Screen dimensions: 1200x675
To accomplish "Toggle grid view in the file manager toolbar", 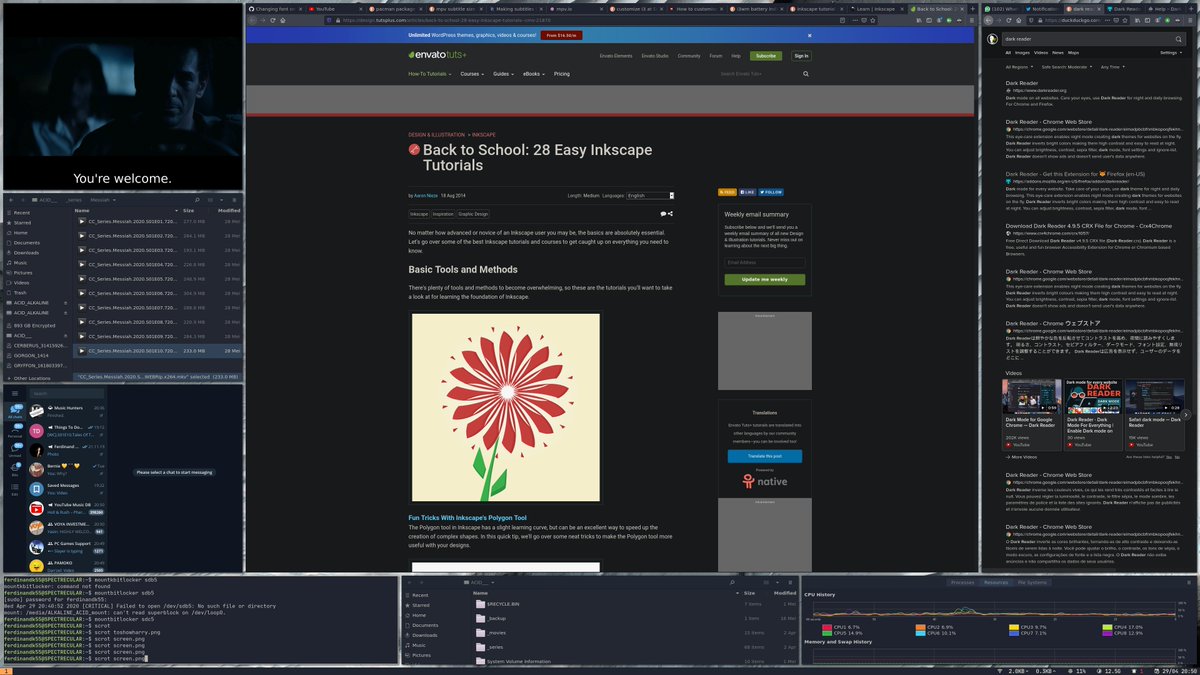I will coord(210,200).
